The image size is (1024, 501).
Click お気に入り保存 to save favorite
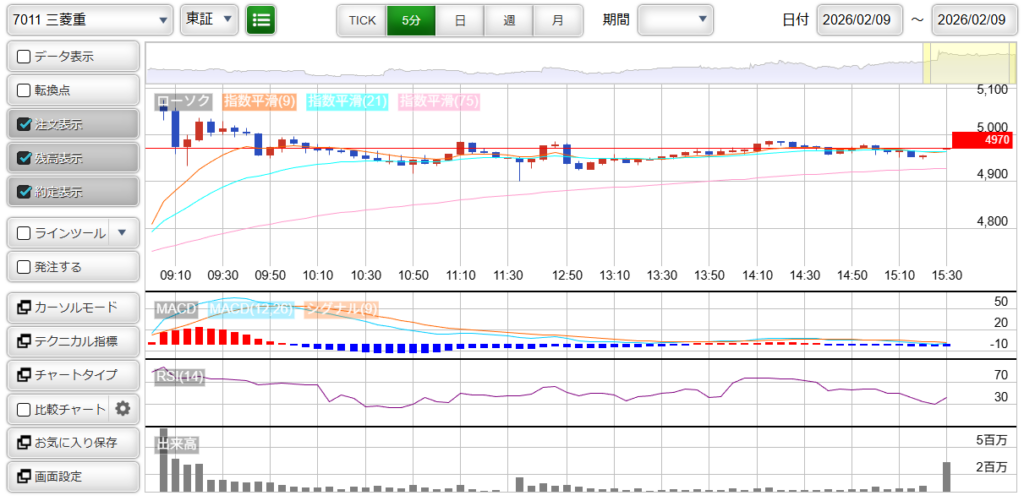point(72,442)
